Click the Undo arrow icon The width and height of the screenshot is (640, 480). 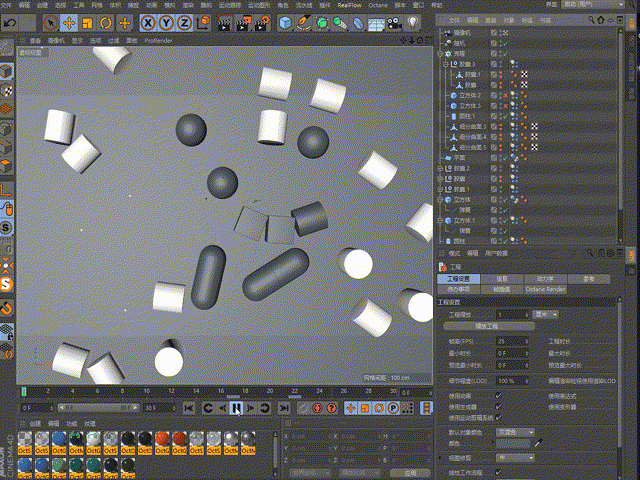click(x=10, y=23)
